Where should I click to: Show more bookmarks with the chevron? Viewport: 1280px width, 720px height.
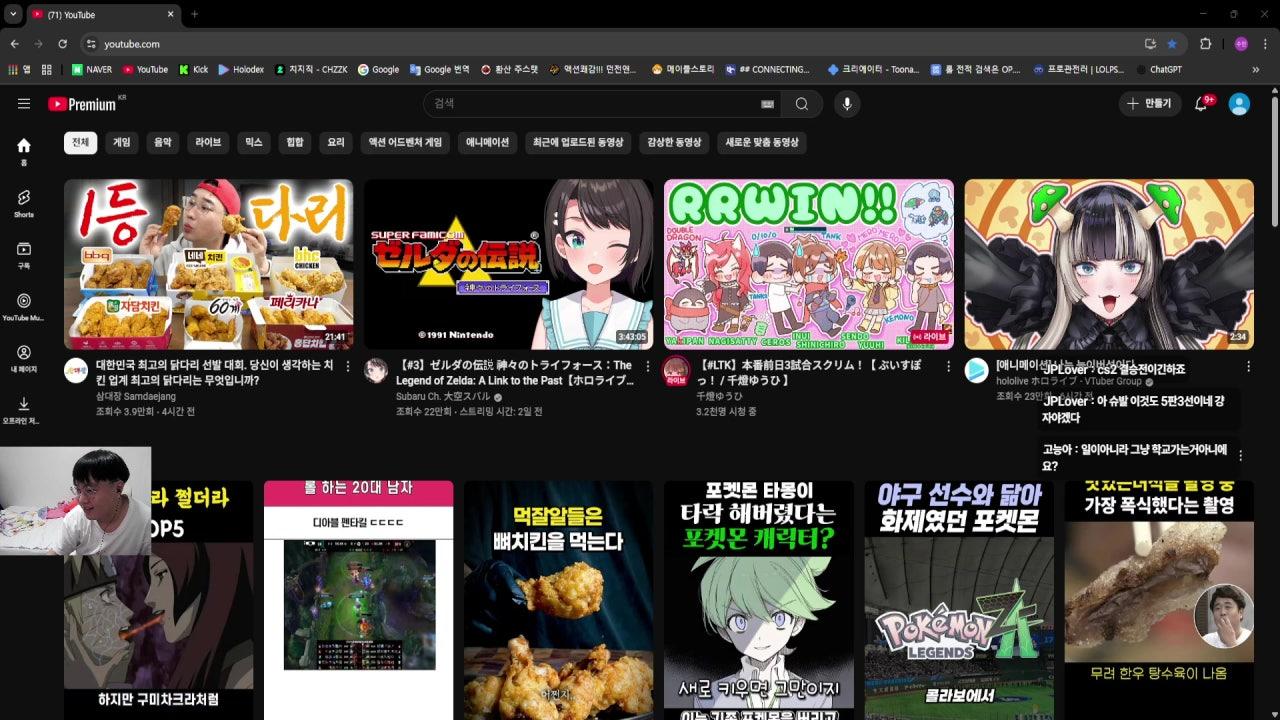(1256, 70)
